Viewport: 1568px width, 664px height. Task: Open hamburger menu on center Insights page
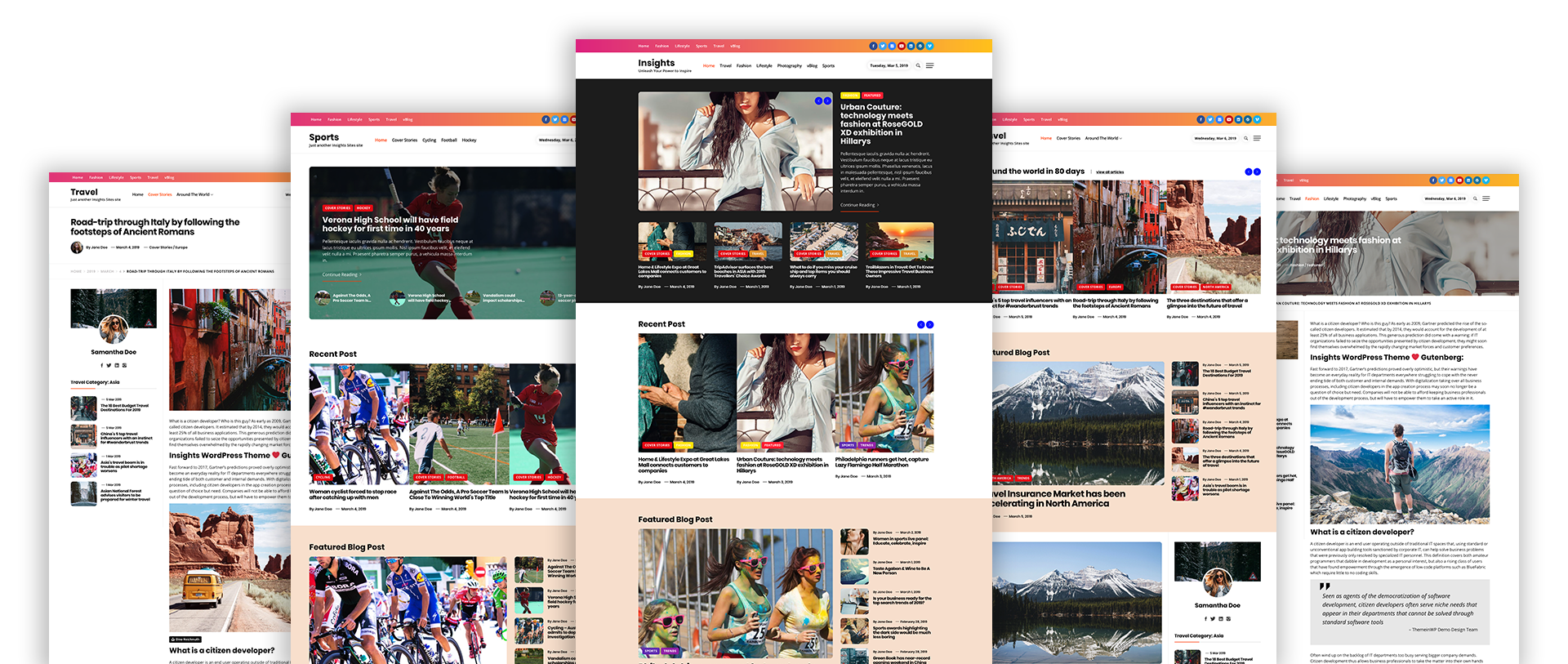929,65
